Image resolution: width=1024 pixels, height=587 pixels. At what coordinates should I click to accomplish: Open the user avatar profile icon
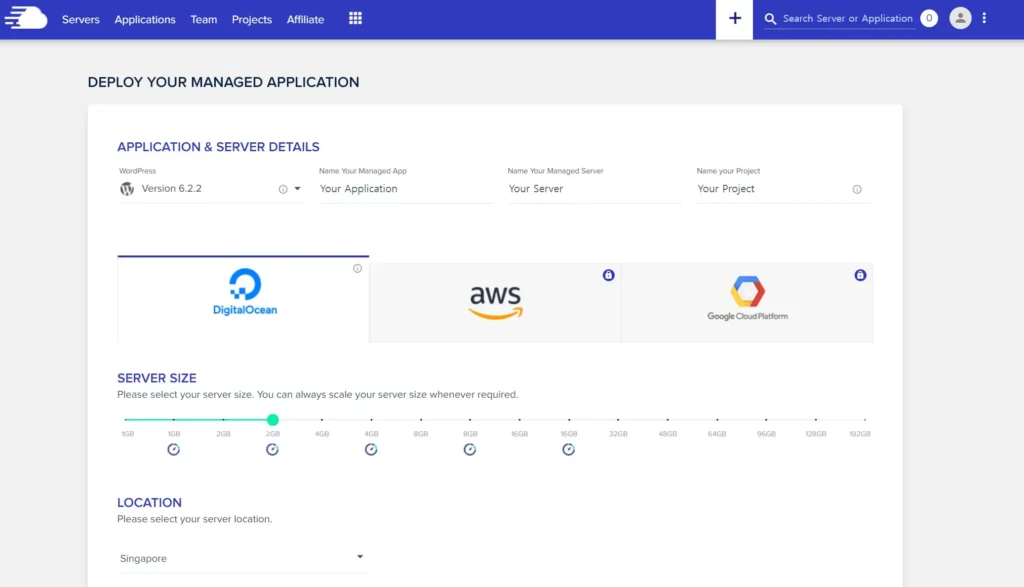(x=960, y=18)
